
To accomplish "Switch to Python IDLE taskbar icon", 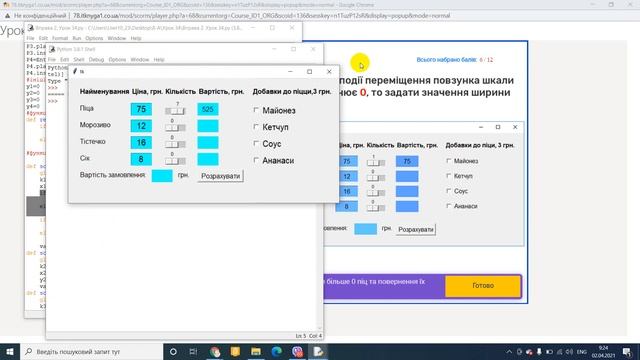I will tap(318, 351).
